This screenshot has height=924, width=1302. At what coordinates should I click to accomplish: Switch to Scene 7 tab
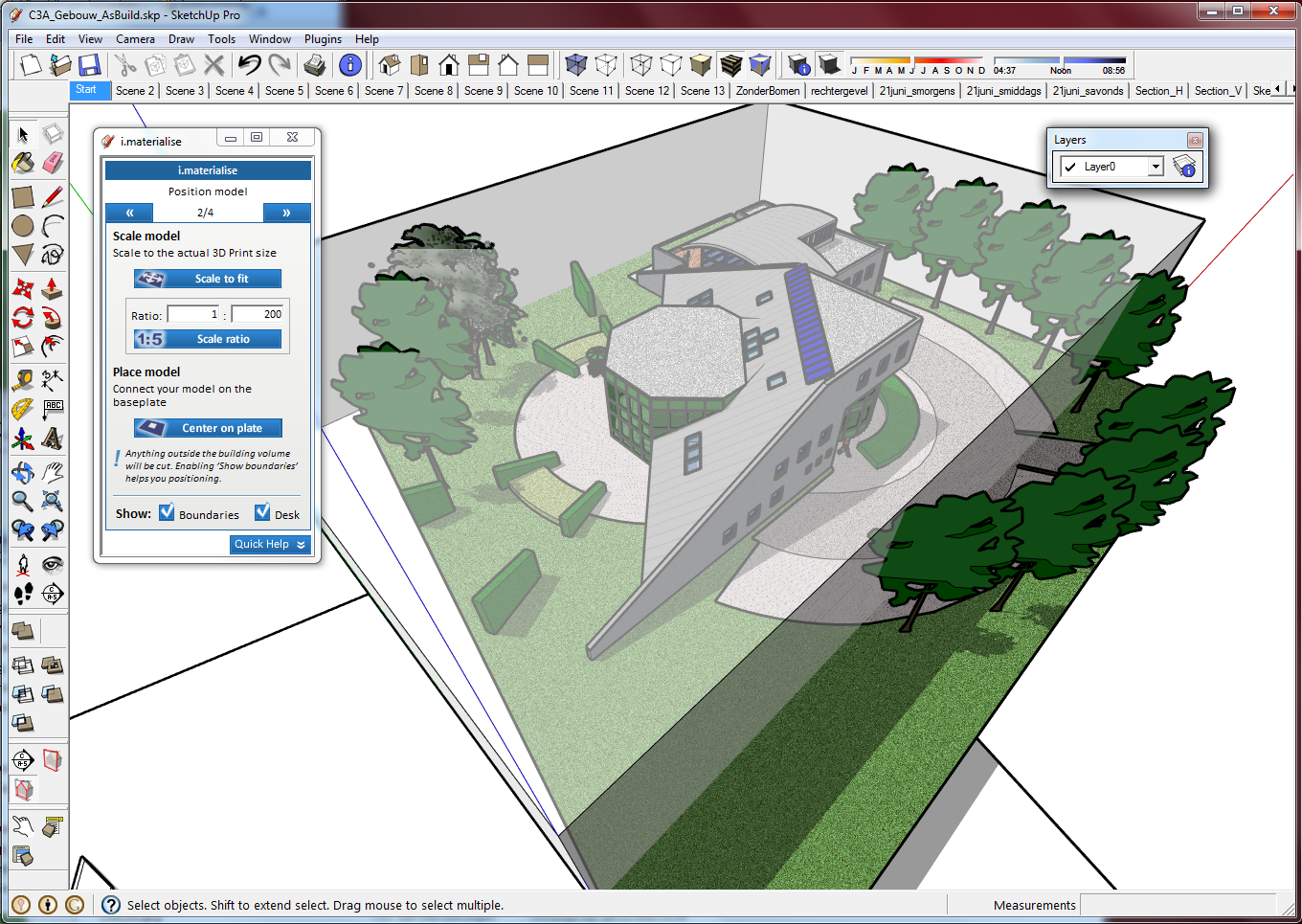point(384,91)
